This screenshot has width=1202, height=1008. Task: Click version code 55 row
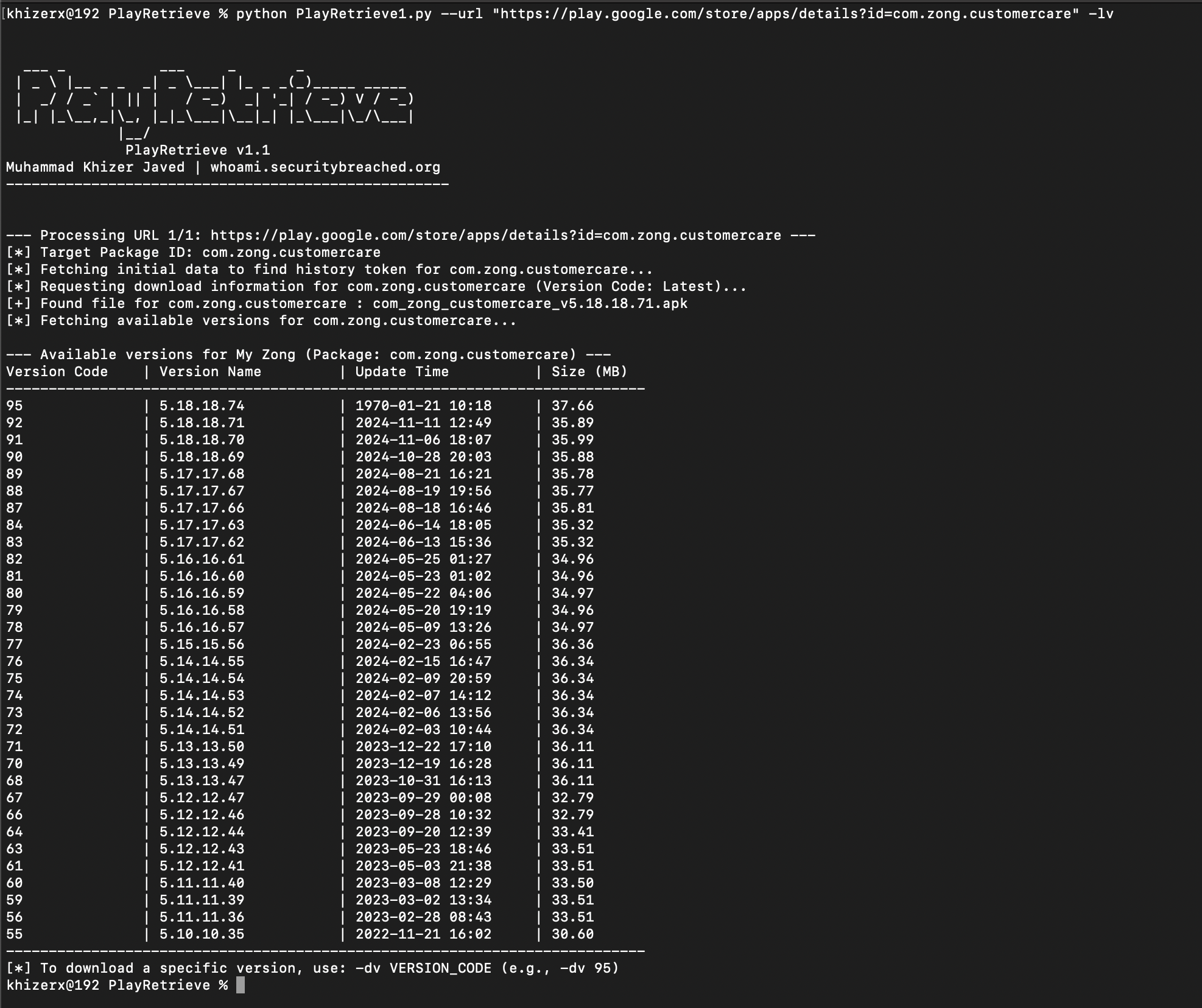pos(15,934)
